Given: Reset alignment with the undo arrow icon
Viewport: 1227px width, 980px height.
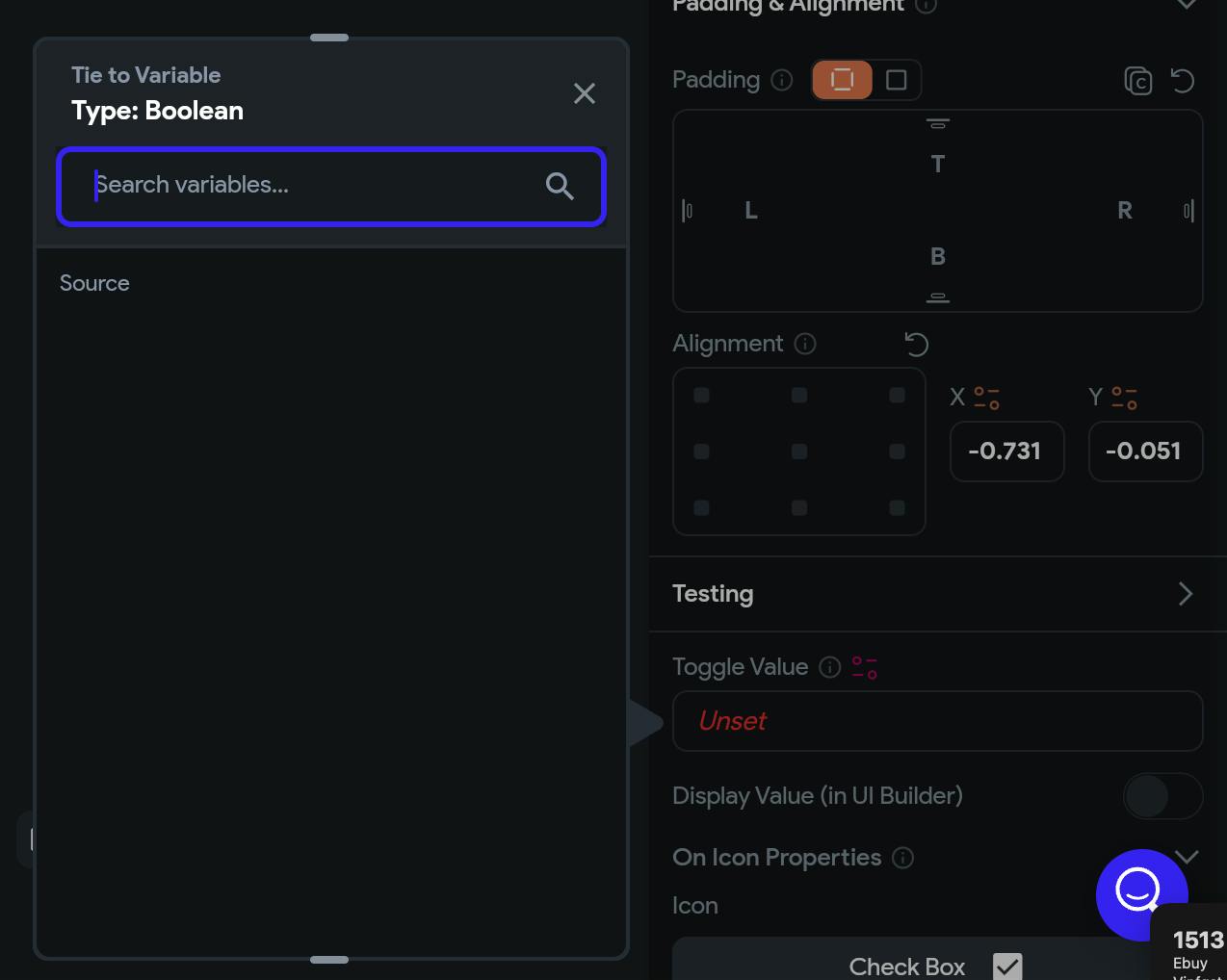Looking at the screenshot, I should pyautogui.click(x=917, y=344).
